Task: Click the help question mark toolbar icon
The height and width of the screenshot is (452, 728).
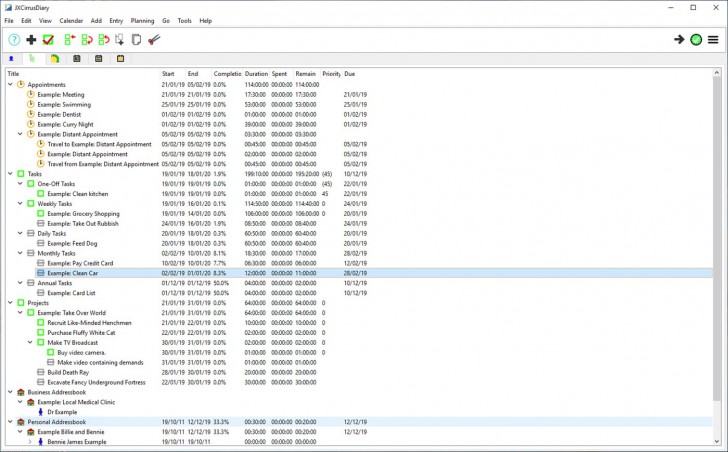Action: coord(14,40)
